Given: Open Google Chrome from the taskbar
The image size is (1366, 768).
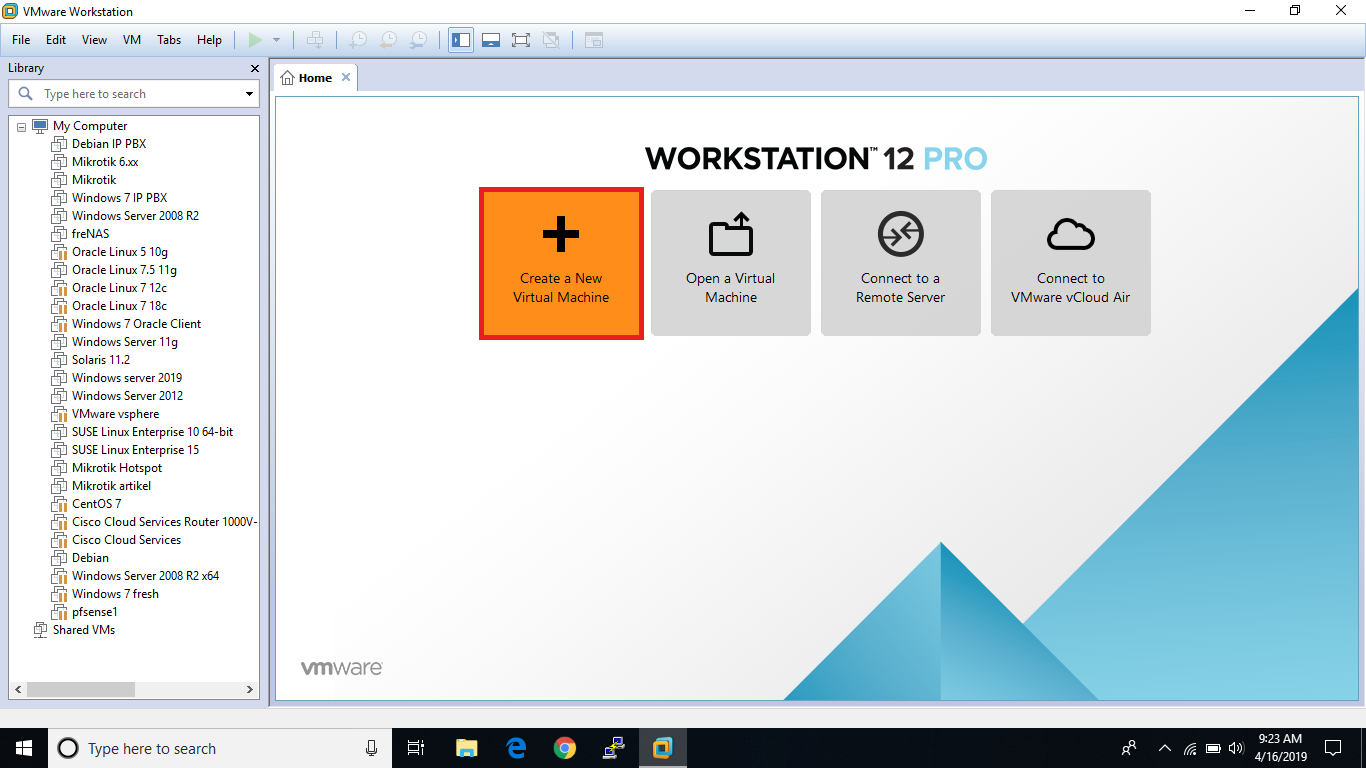Looking at the screenshot, I should pyautogui.click(x=565, y=747).
